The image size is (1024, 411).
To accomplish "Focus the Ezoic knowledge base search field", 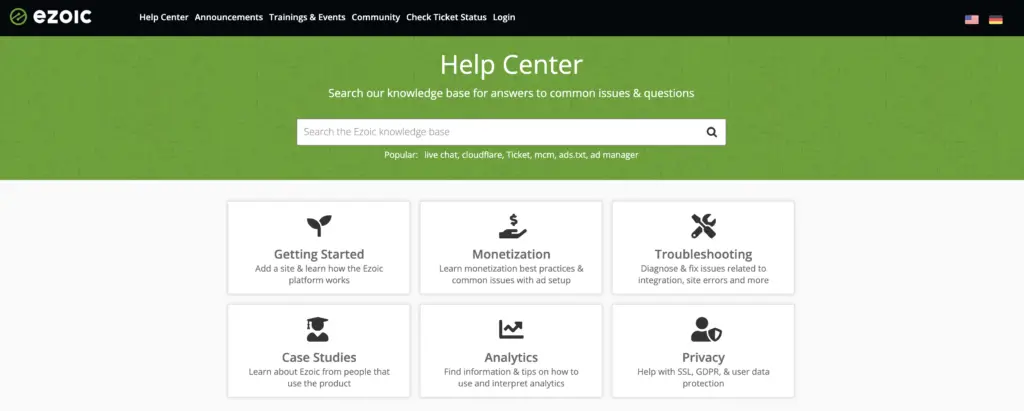I will pos(501,132).
